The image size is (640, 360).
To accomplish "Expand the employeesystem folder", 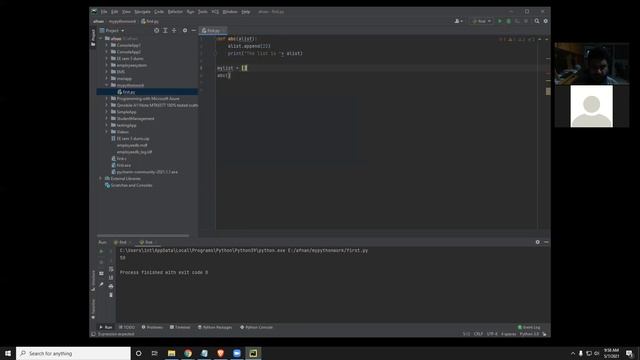I will point(107,65).
